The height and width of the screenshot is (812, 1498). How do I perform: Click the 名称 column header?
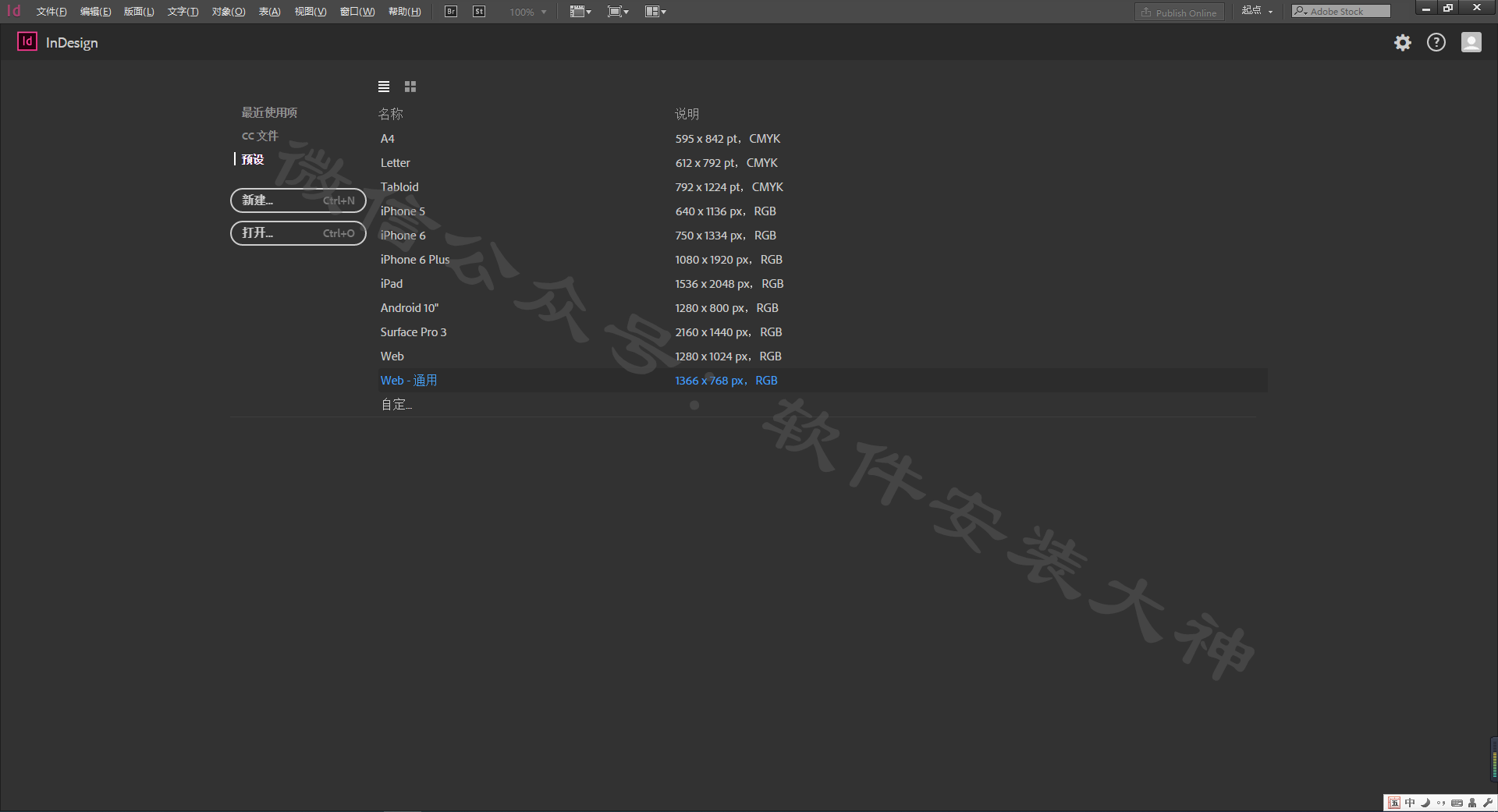[391, 114]
